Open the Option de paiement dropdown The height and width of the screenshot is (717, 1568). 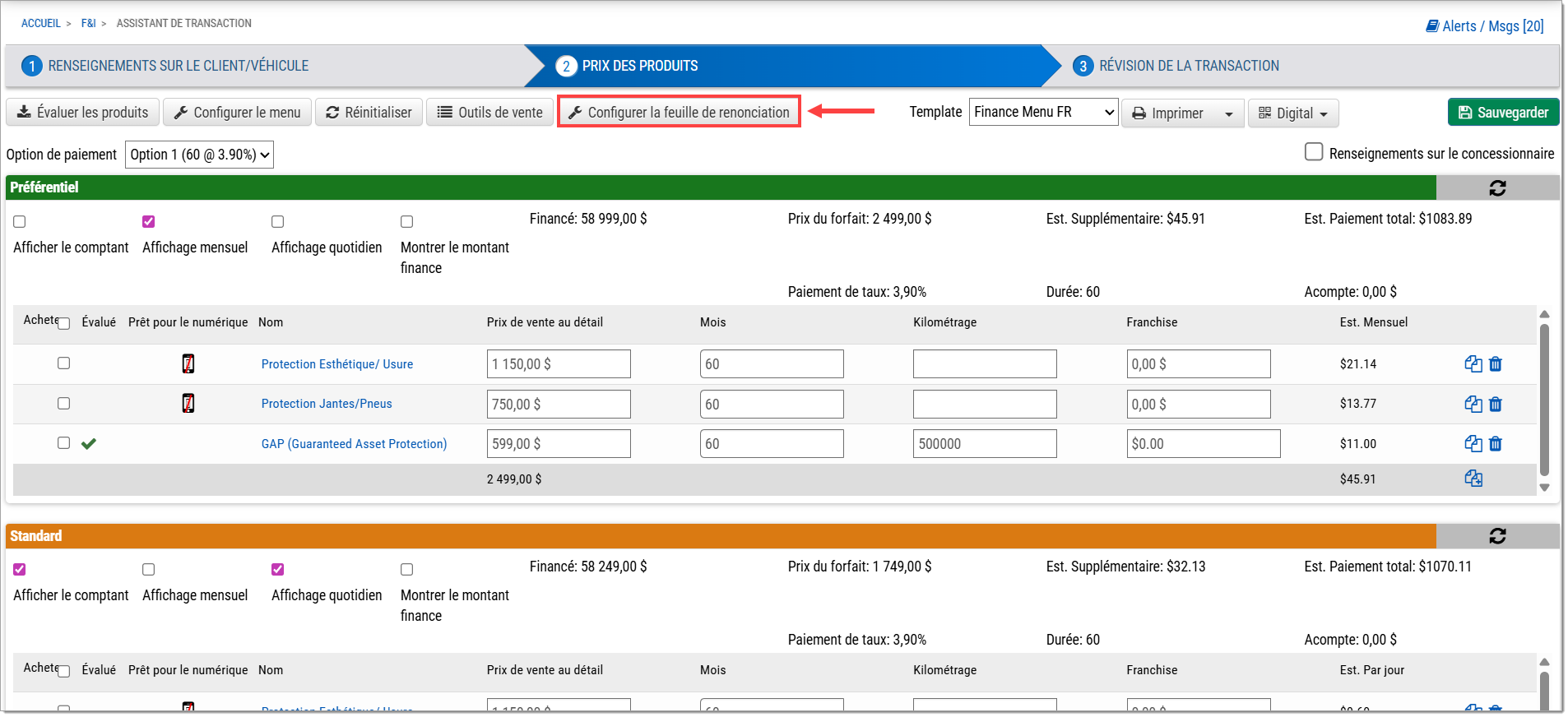pyautogui.click(x=199, y=155)
